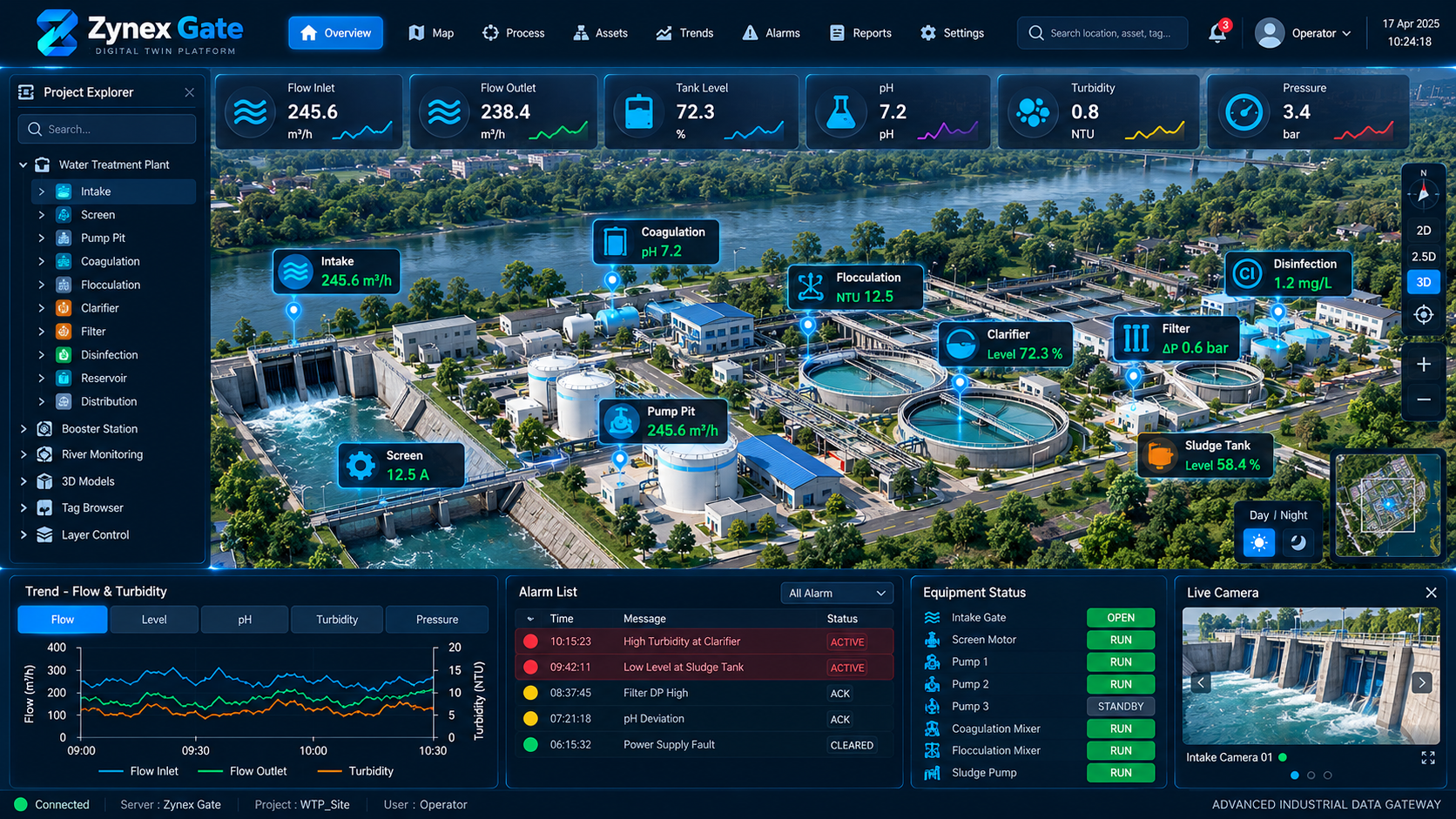Switch trend to the Pressure tab
1456x819 pixels.
[x=437, y=620]
